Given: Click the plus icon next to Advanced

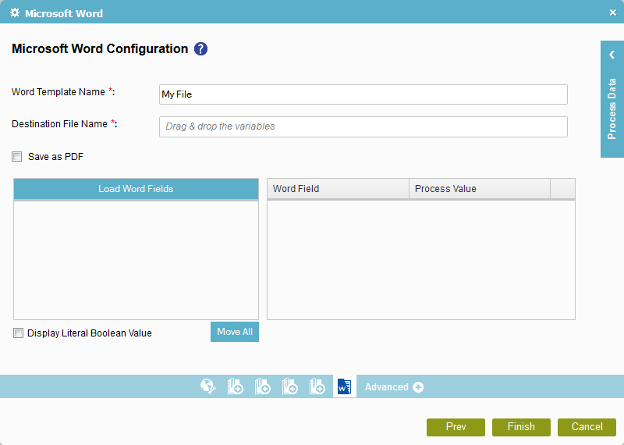Looking at the screenshot, I should (x=418, y=387).
